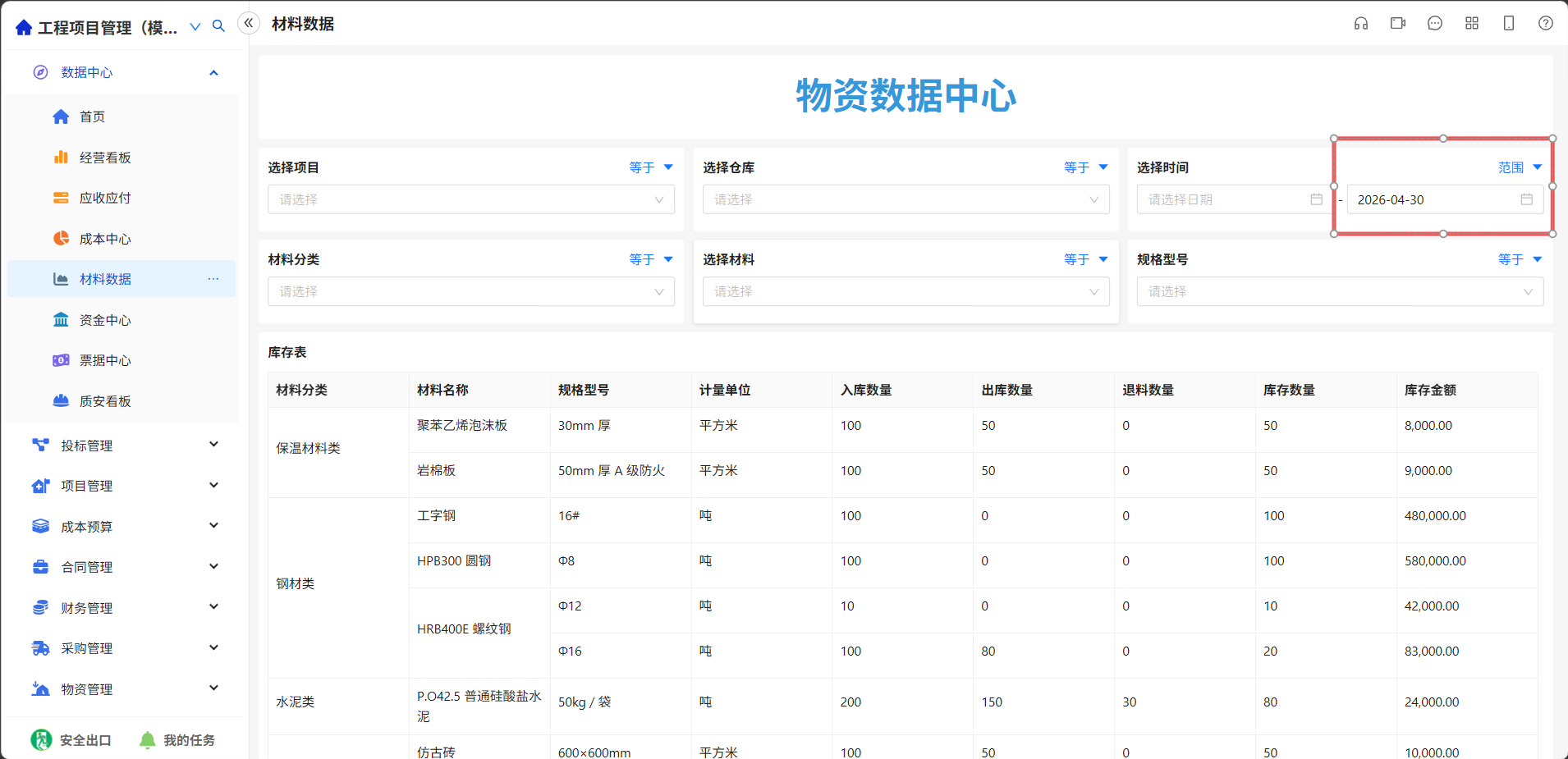The image size is (1568, 759).
Task: Expand the 投标管理 menu group
Action: (123, 446)
